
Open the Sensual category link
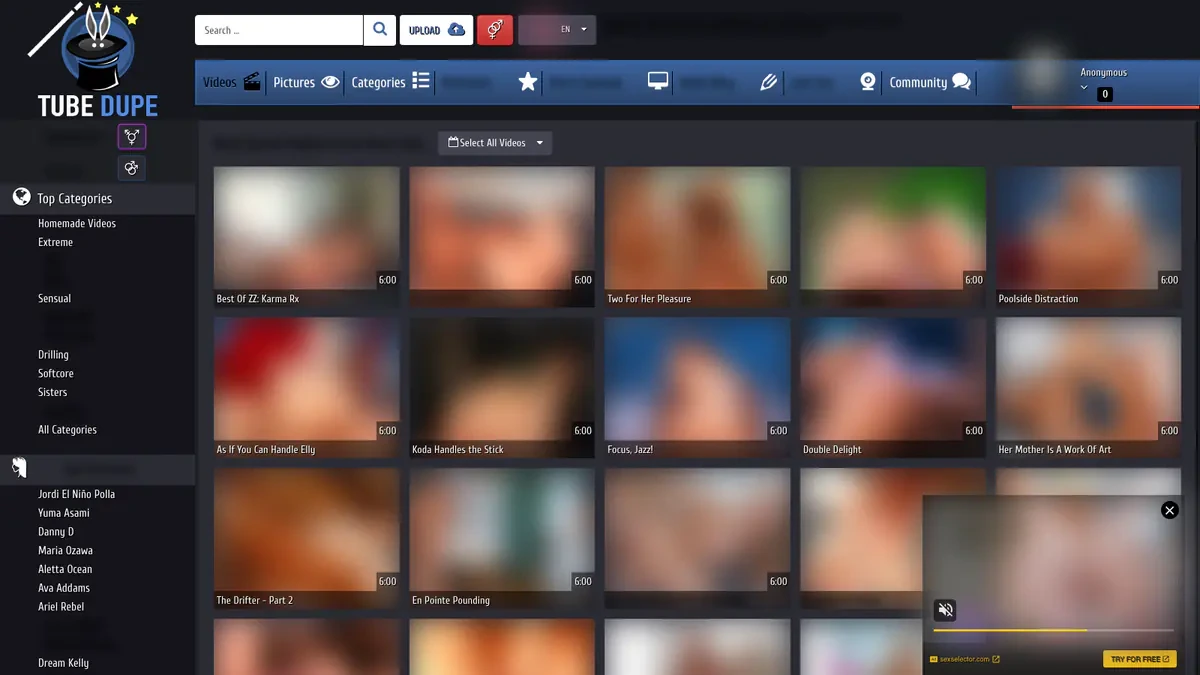(54, 298)
